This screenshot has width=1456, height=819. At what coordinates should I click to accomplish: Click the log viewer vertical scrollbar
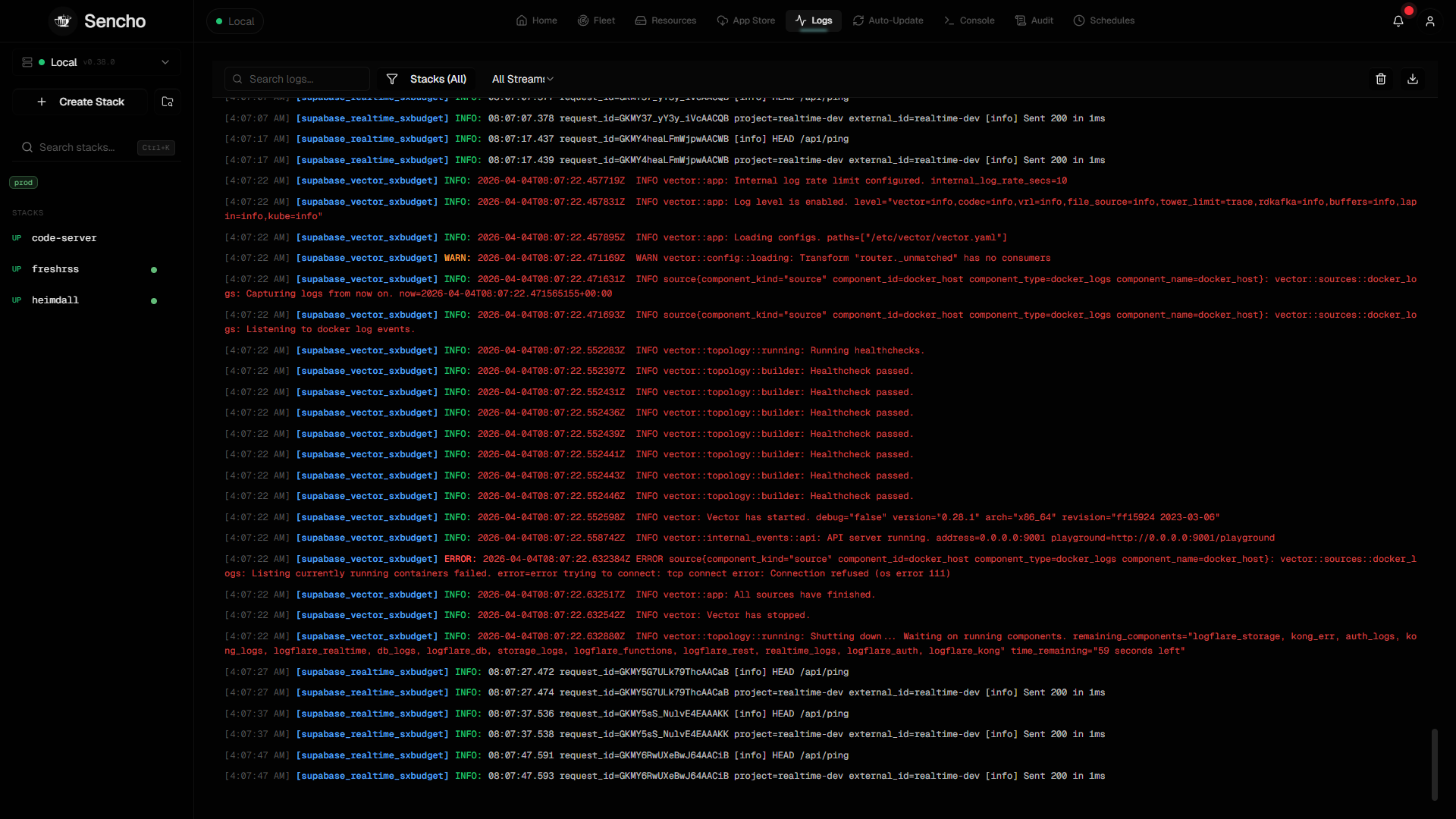(x=1434, y=764)
